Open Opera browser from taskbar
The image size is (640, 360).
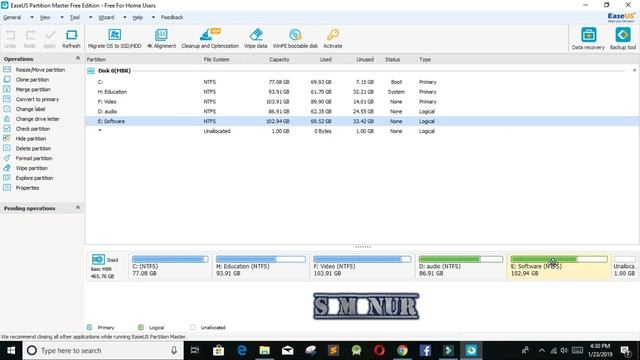tap(379, 351)
